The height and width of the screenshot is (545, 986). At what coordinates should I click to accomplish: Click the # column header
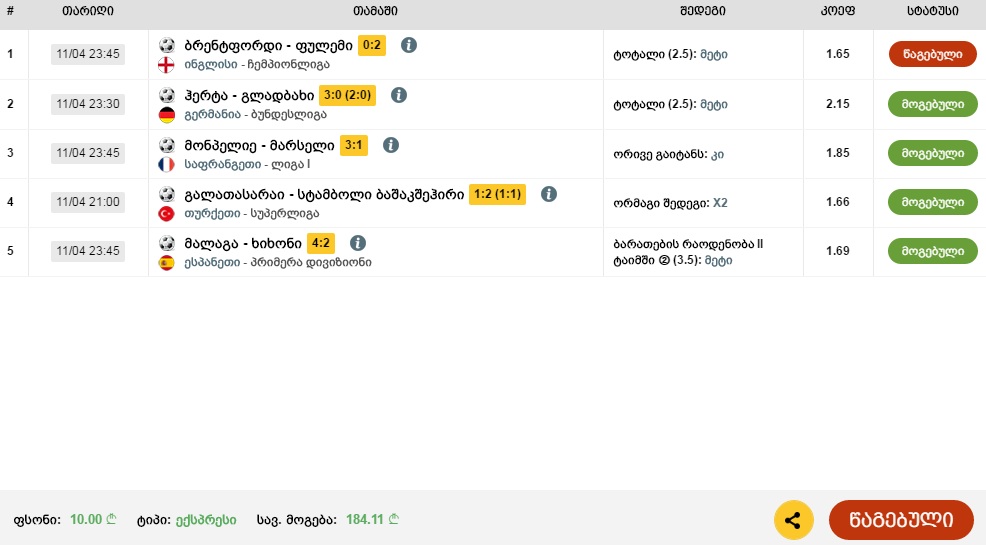[x=10, y=11]
